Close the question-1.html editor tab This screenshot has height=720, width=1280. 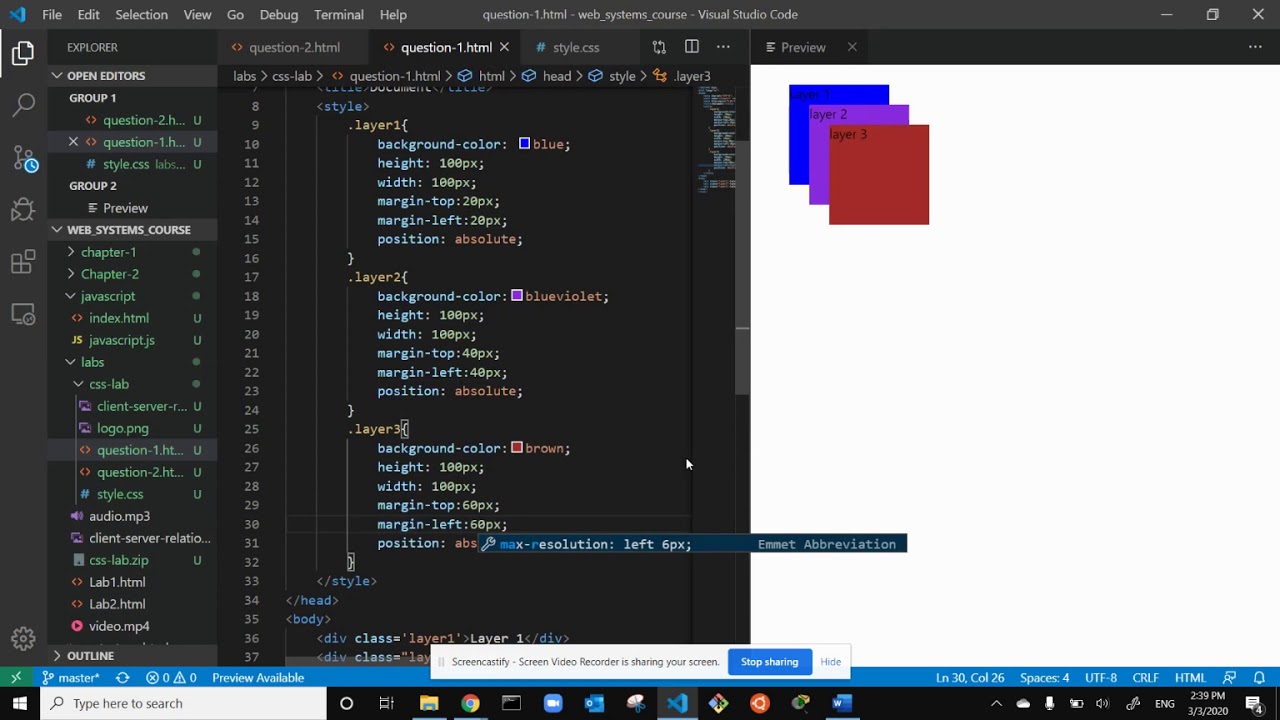pyautogui.click(x=504, y=47)
